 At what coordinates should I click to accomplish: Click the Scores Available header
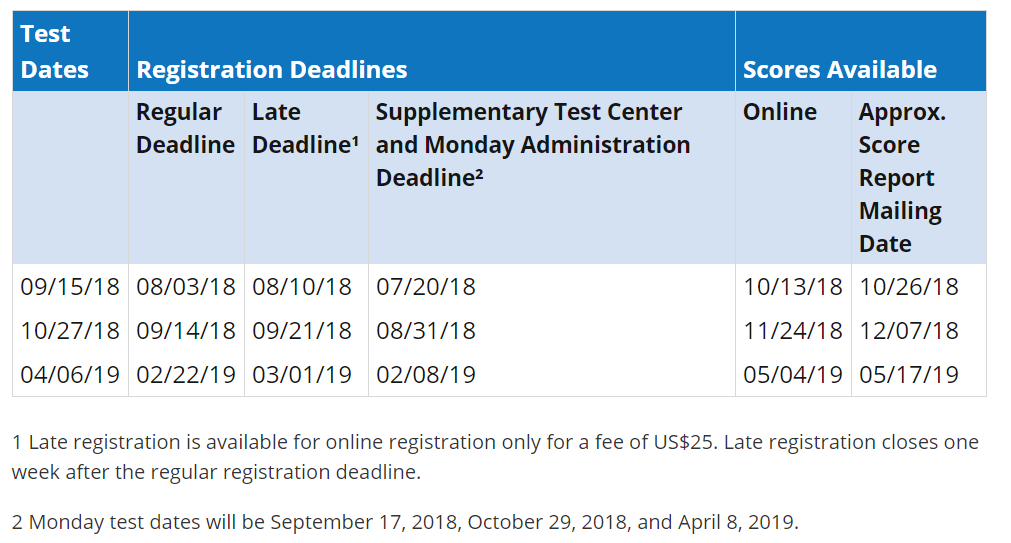[839, 70]
